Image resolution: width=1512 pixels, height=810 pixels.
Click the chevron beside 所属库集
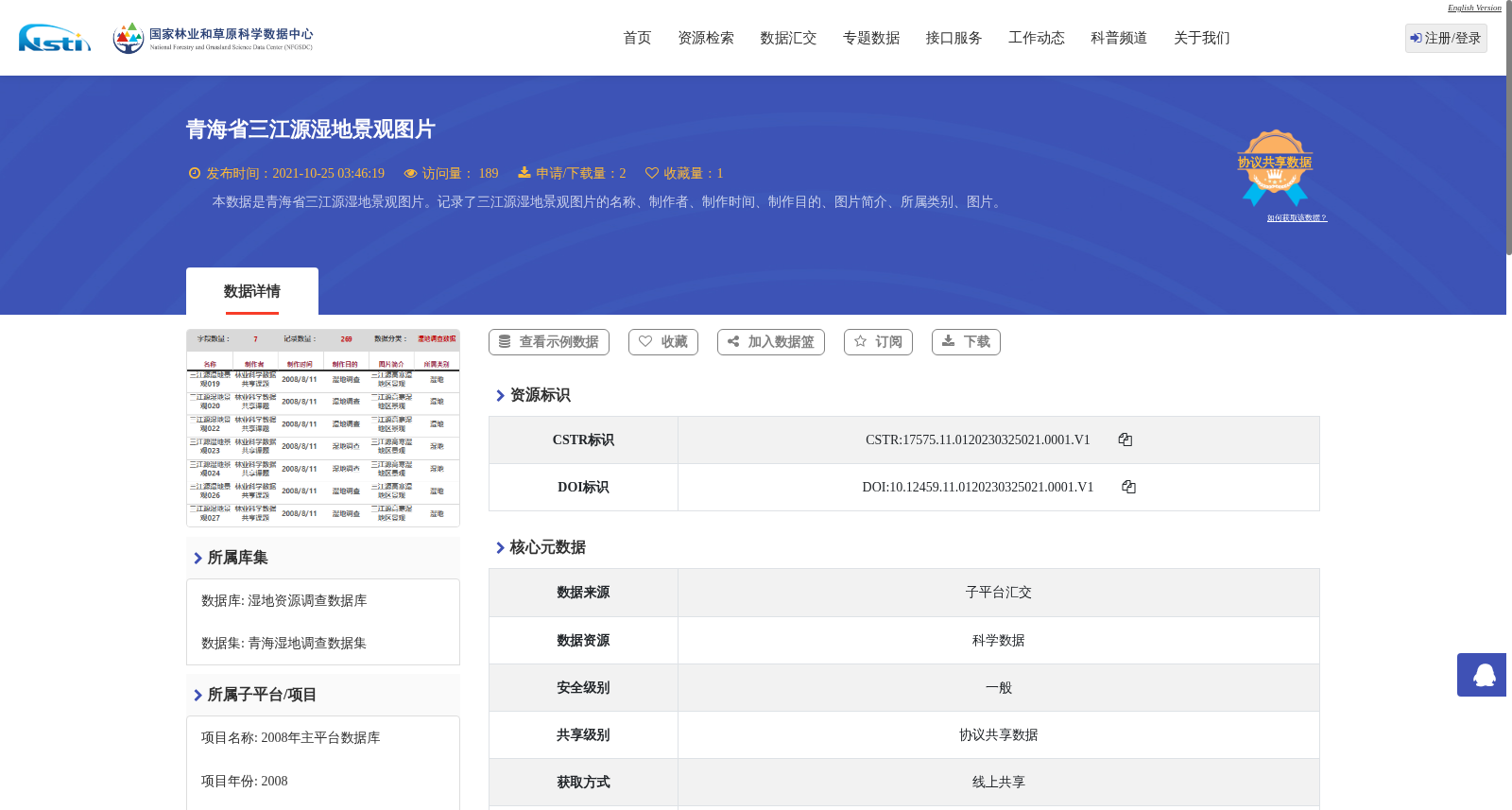(x=198, y=559)
